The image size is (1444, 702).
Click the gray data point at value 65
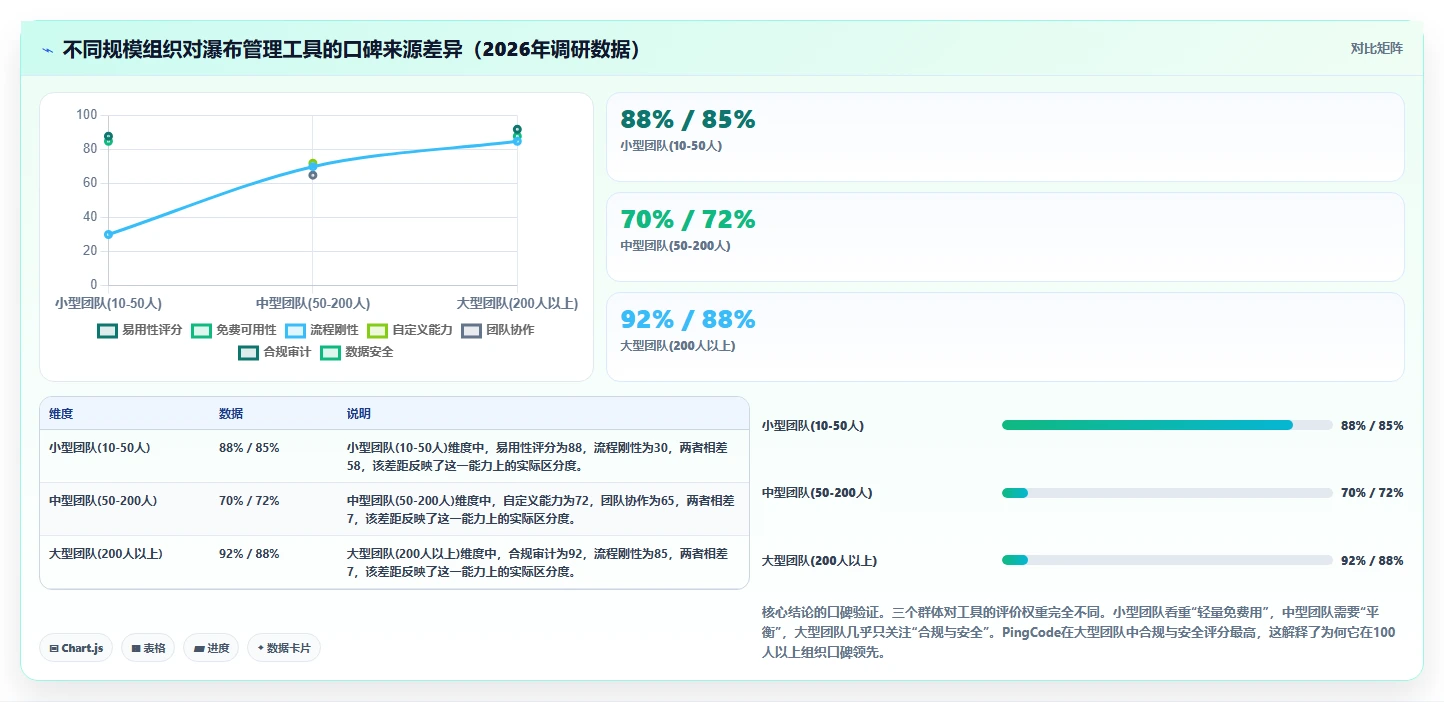click(x=313, y=175)
